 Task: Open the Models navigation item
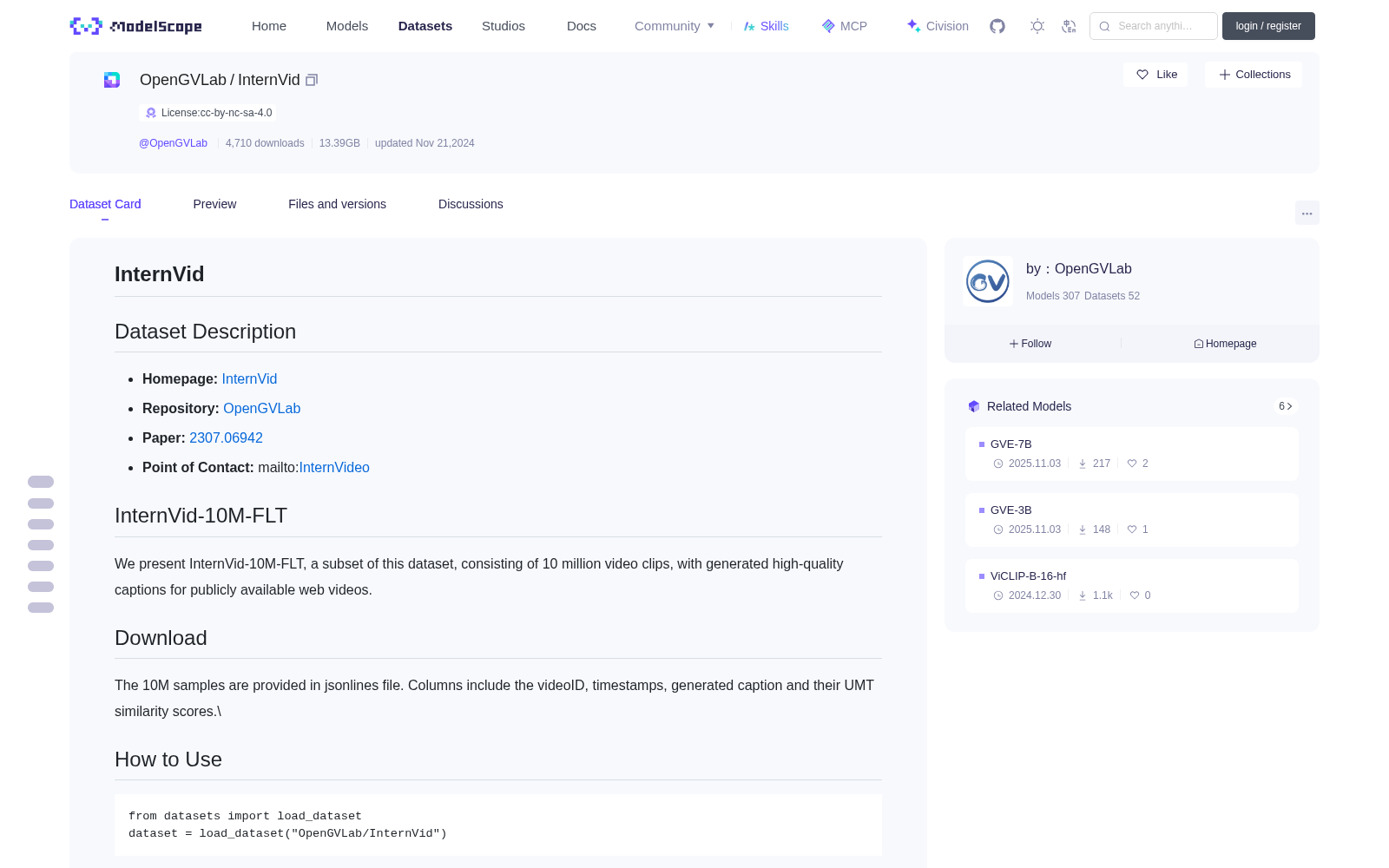coord(347,26)
